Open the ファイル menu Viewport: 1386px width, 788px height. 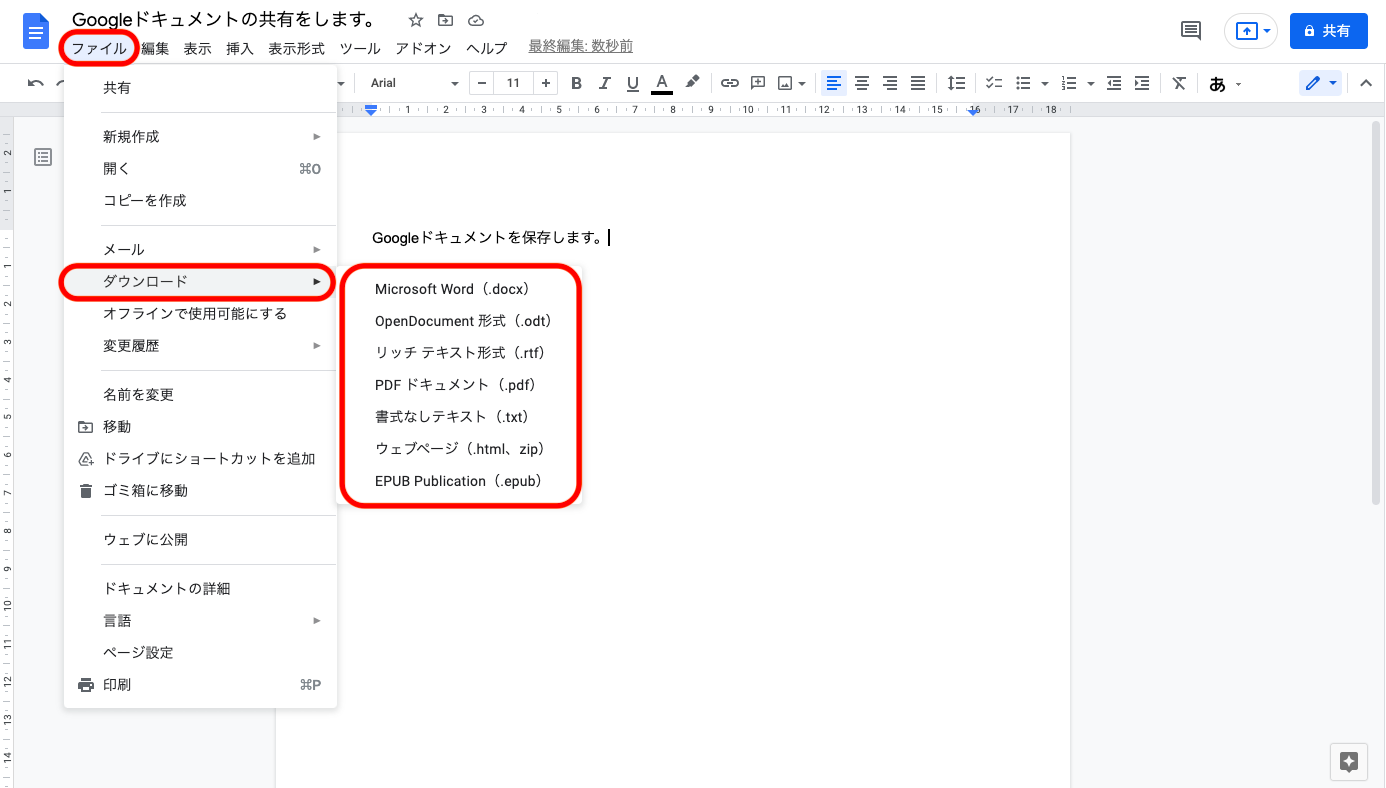(x=99, y=48)
